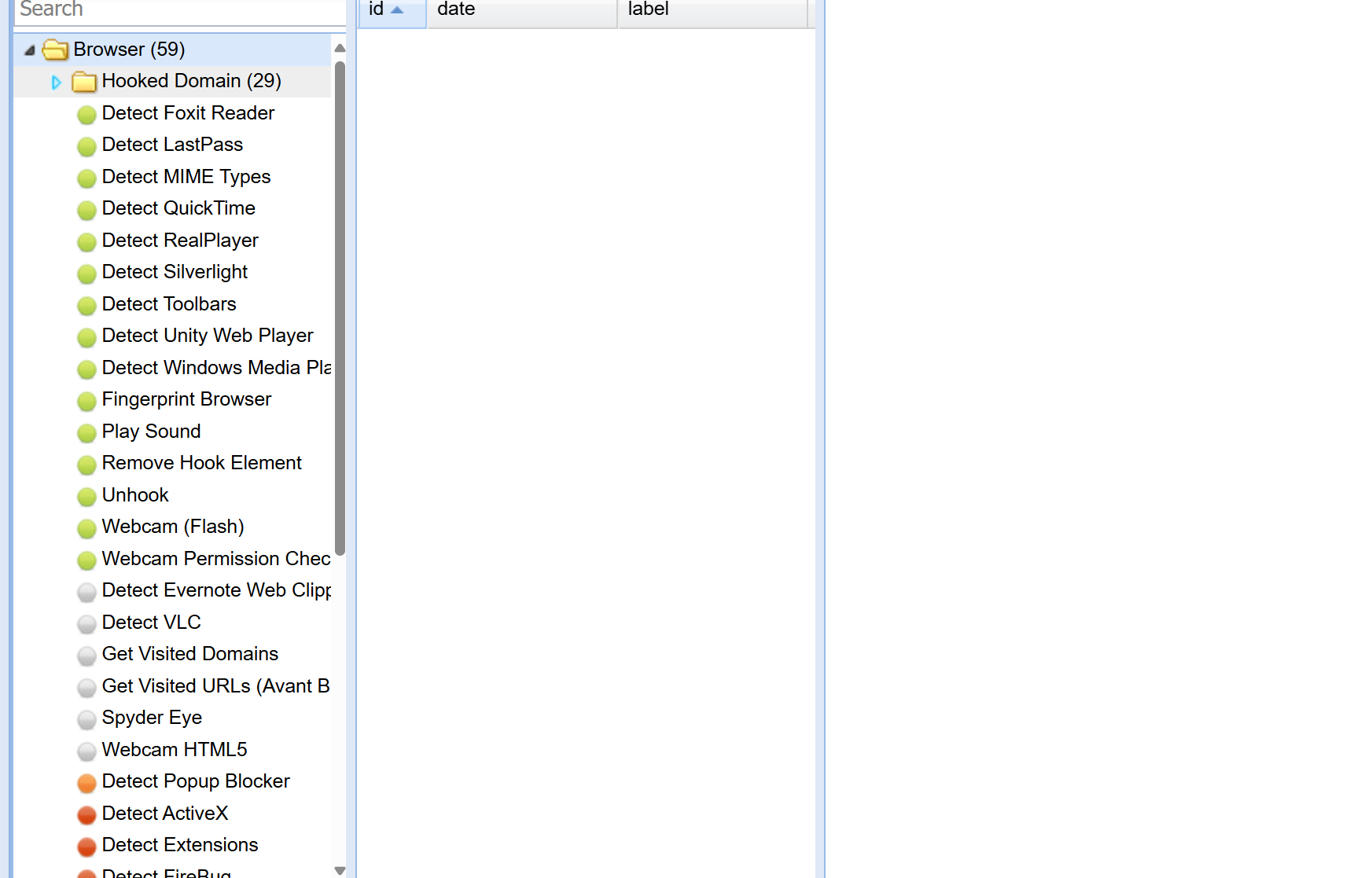
Task: Click green status dot for Remove Hook Element
Action: pyautogui.click(x=87, y=465)
